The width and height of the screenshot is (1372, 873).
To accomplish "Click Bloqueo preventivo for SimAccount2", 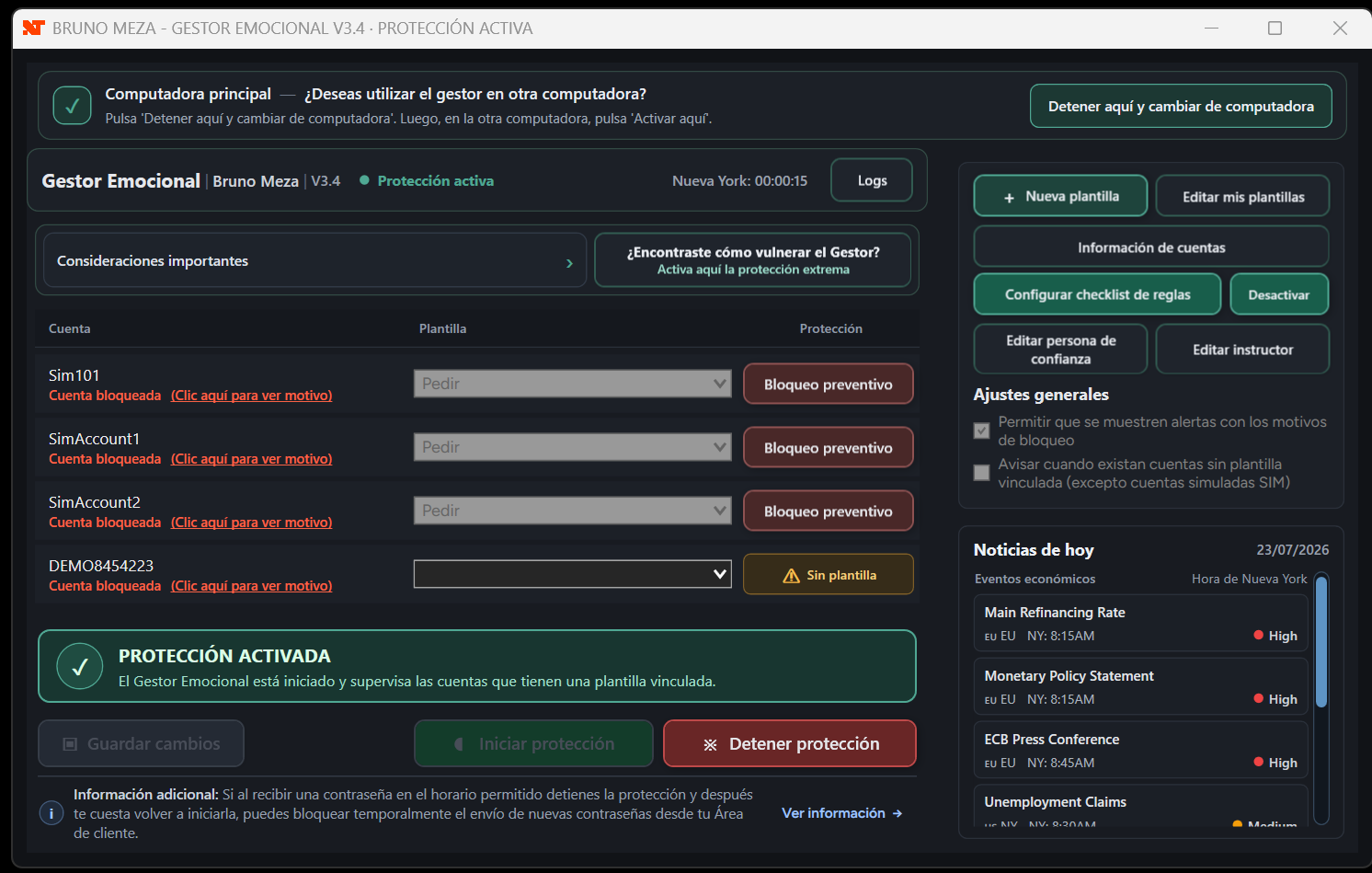I will pyautogui.click(x=829, y=511).
